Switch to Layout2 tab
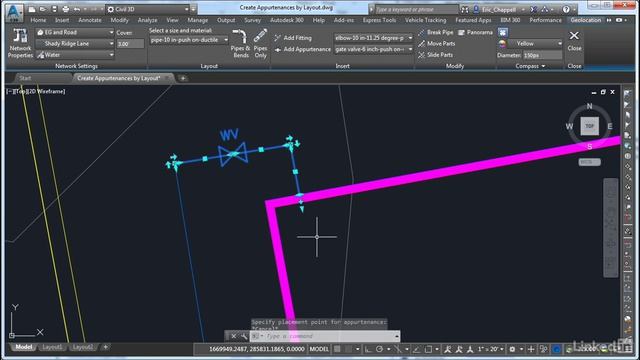The height and width of the screenshot is (360, 640). tap(82, 347)
